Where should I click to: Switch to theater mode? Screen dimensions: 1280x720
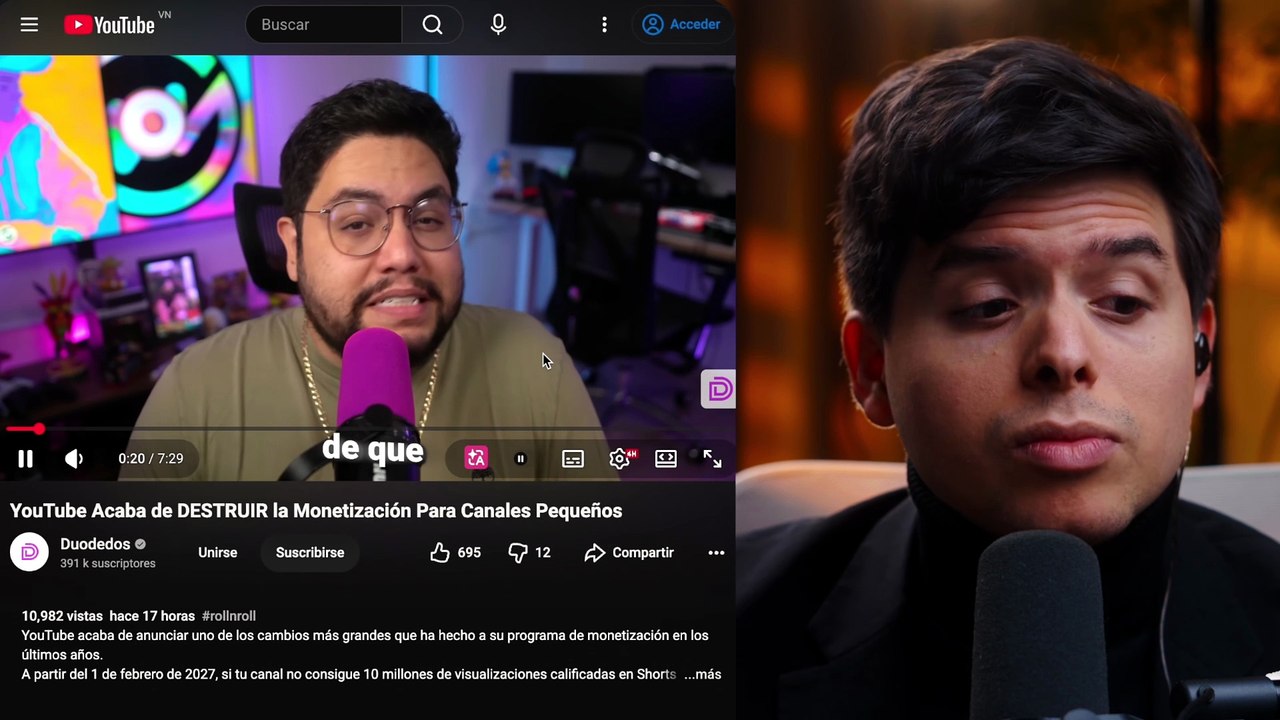coord(666,458)
